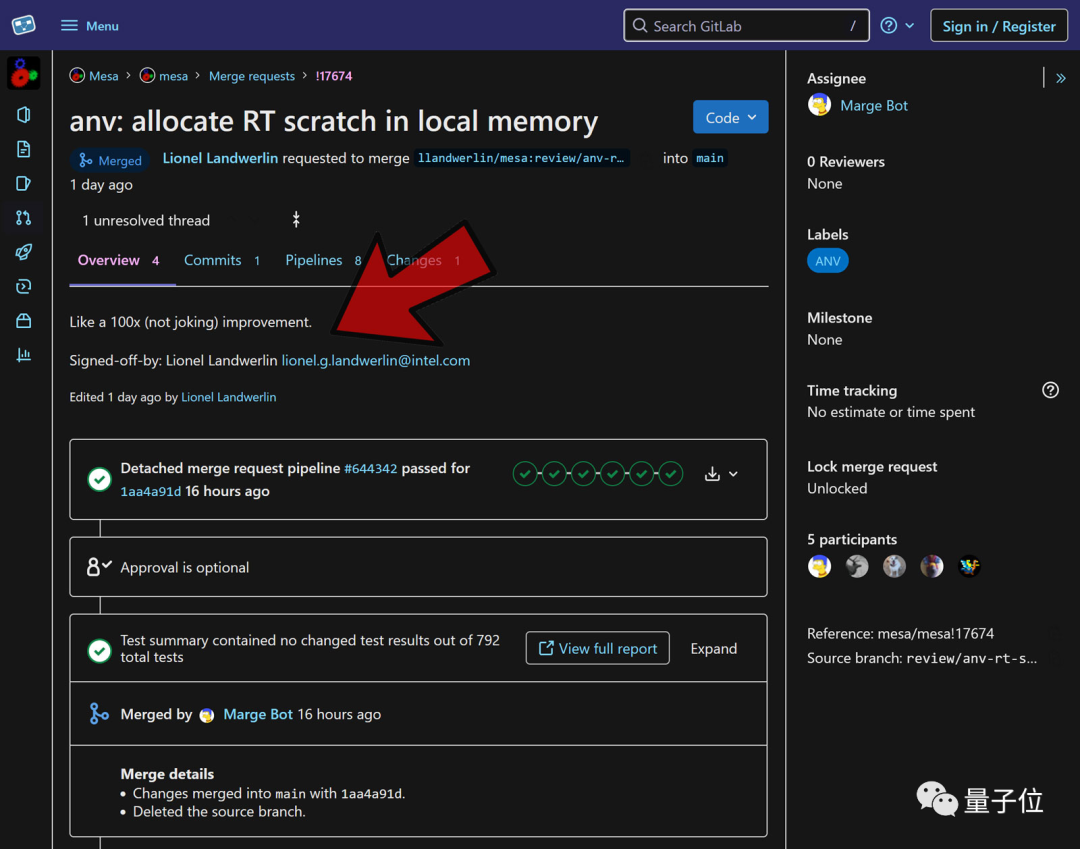Click the fifth participant avatar
Image resolution: width=1080 pixels, height=849 pixels.
pos(969,566)
